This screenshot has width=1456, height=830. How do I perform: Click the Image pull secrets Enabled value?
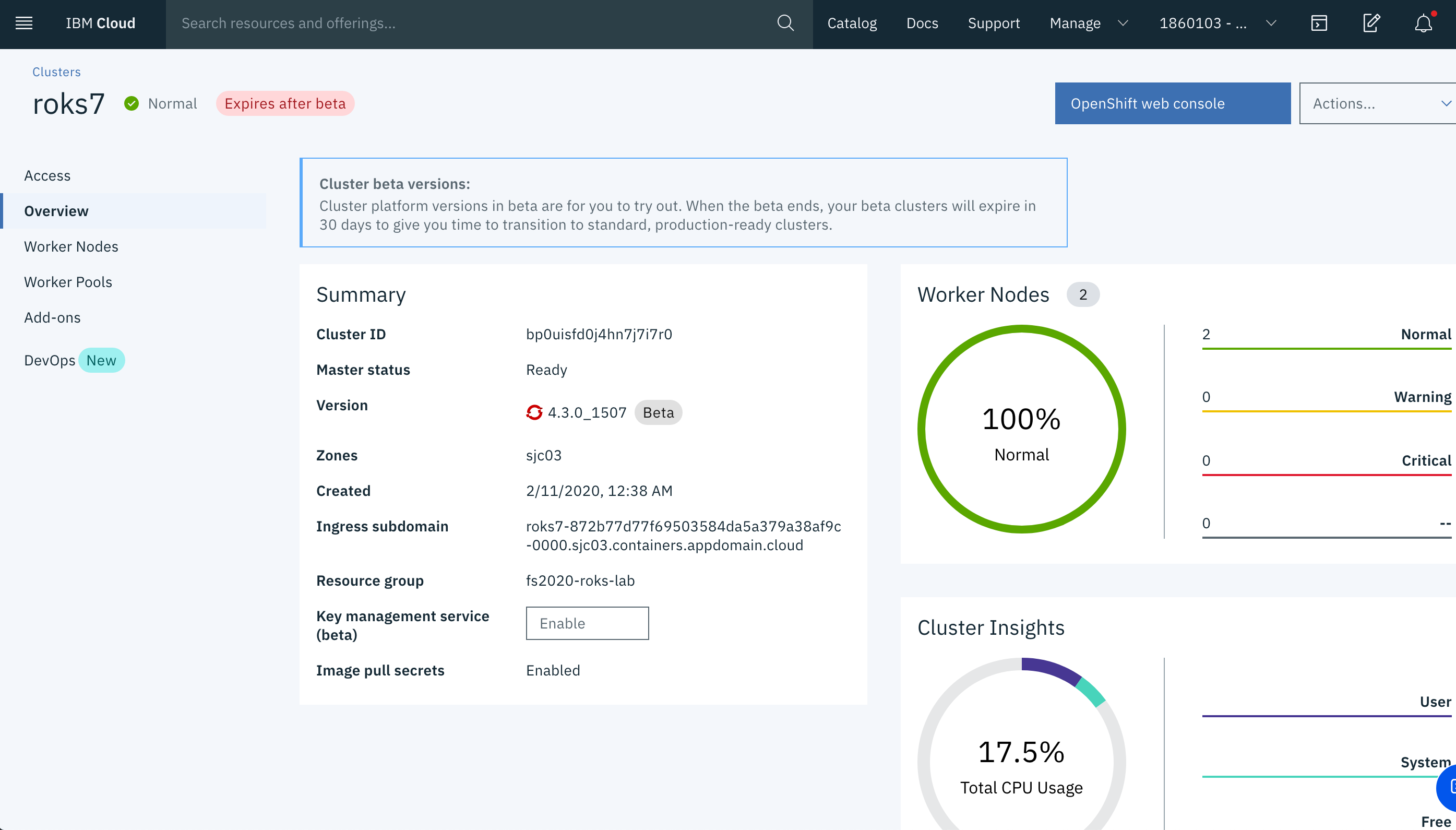point(553,670)
